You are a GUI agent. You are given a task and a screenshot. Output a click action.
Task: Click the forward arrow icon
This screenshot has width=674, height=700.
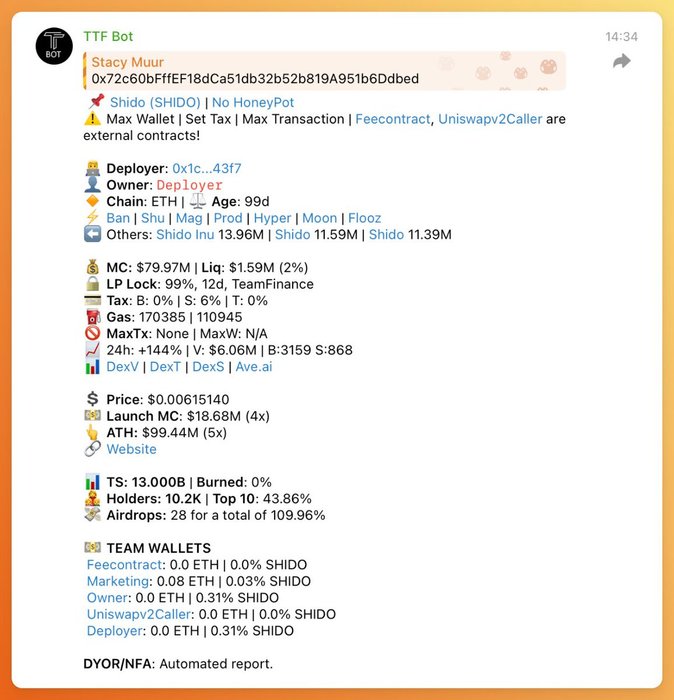[x=622, y=61]
